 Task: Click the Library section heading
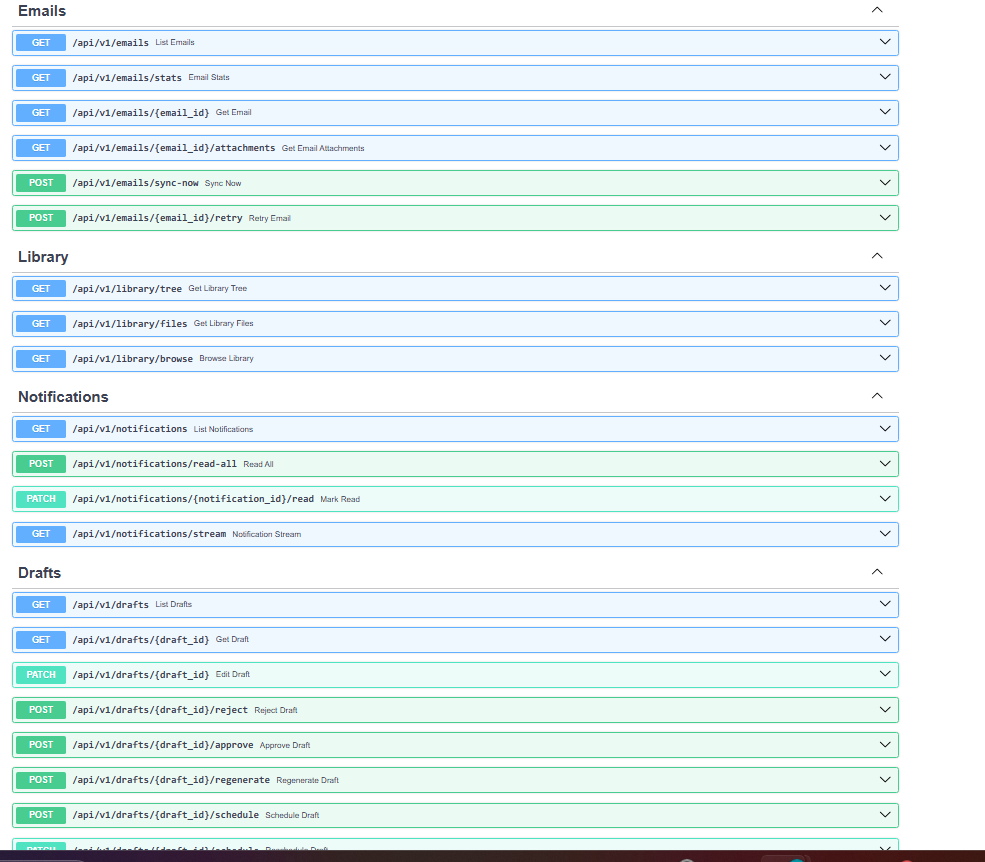click(x=43, y=257)
